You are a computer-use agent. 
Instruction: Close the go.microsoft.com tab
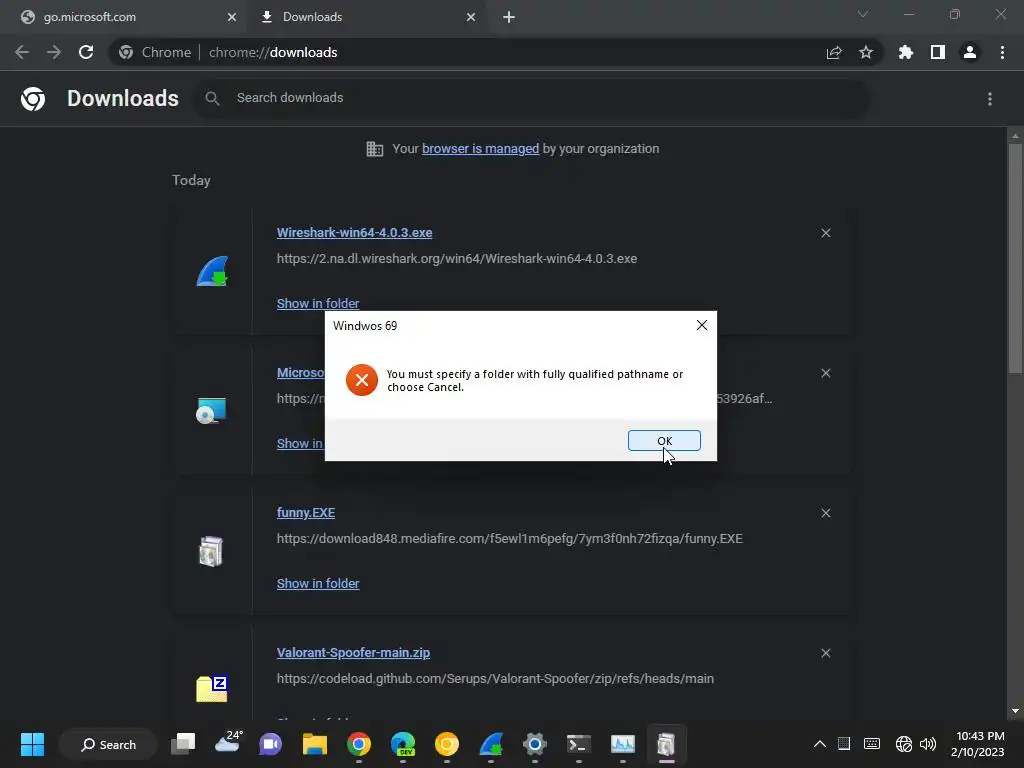pos(232,17)
